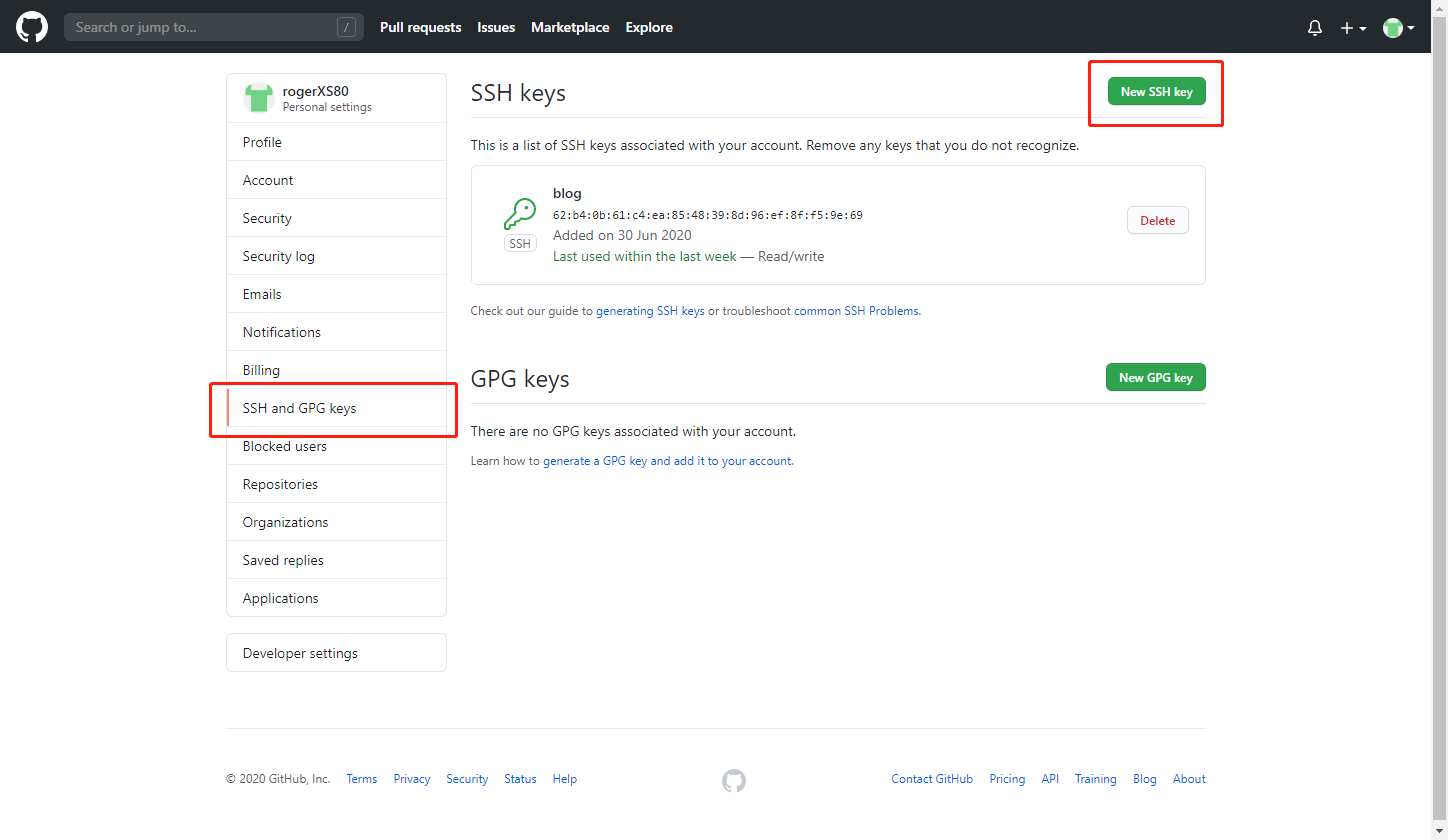This screenshot has width=1448, height=840.
Task: Click the rogerXS80 username link
Action: point(316,91)
